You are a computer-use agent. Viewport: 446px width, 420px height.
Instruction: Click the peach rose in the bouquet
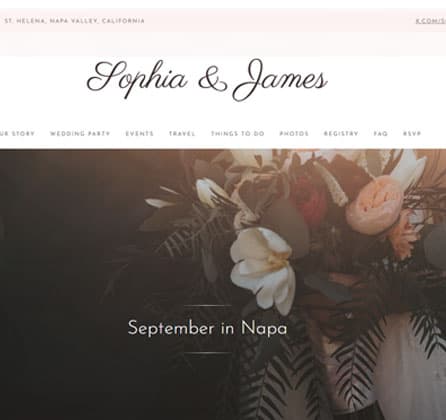tap(375, 205)
